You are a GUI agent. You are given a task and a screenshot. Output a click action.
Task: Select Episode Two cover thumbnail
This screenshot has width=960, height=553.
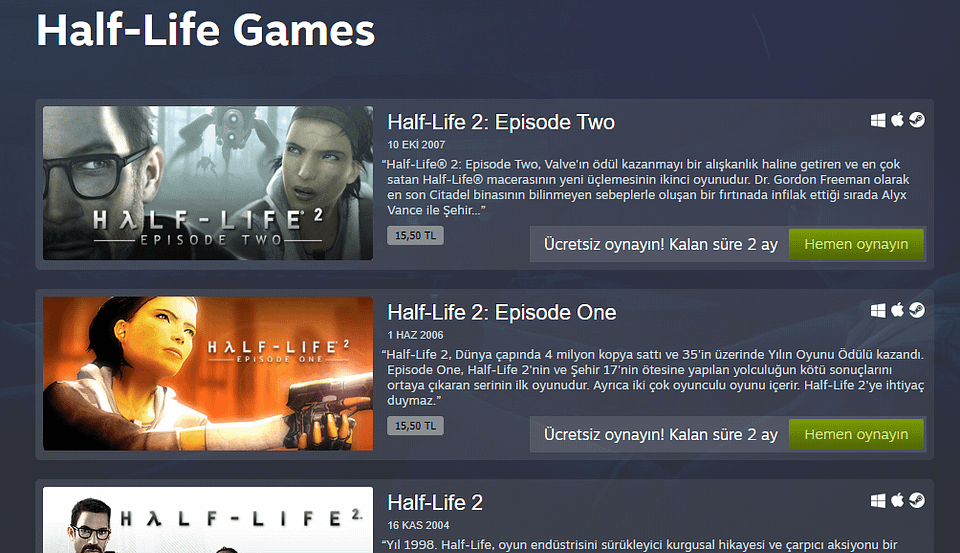208,183
